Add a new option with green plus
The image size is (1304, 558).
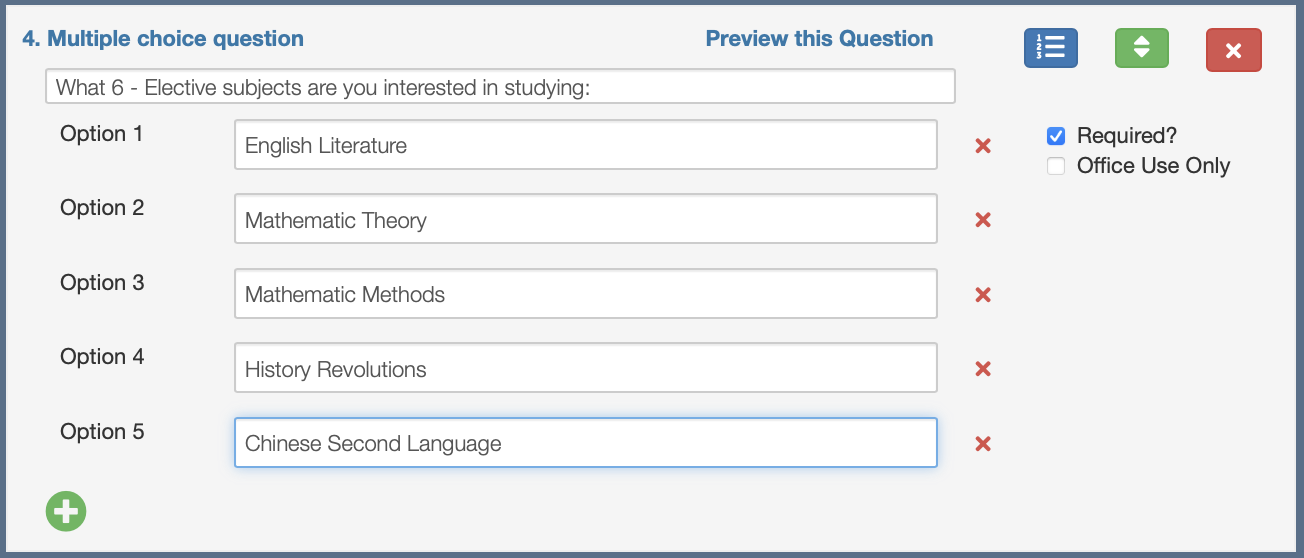66,512
